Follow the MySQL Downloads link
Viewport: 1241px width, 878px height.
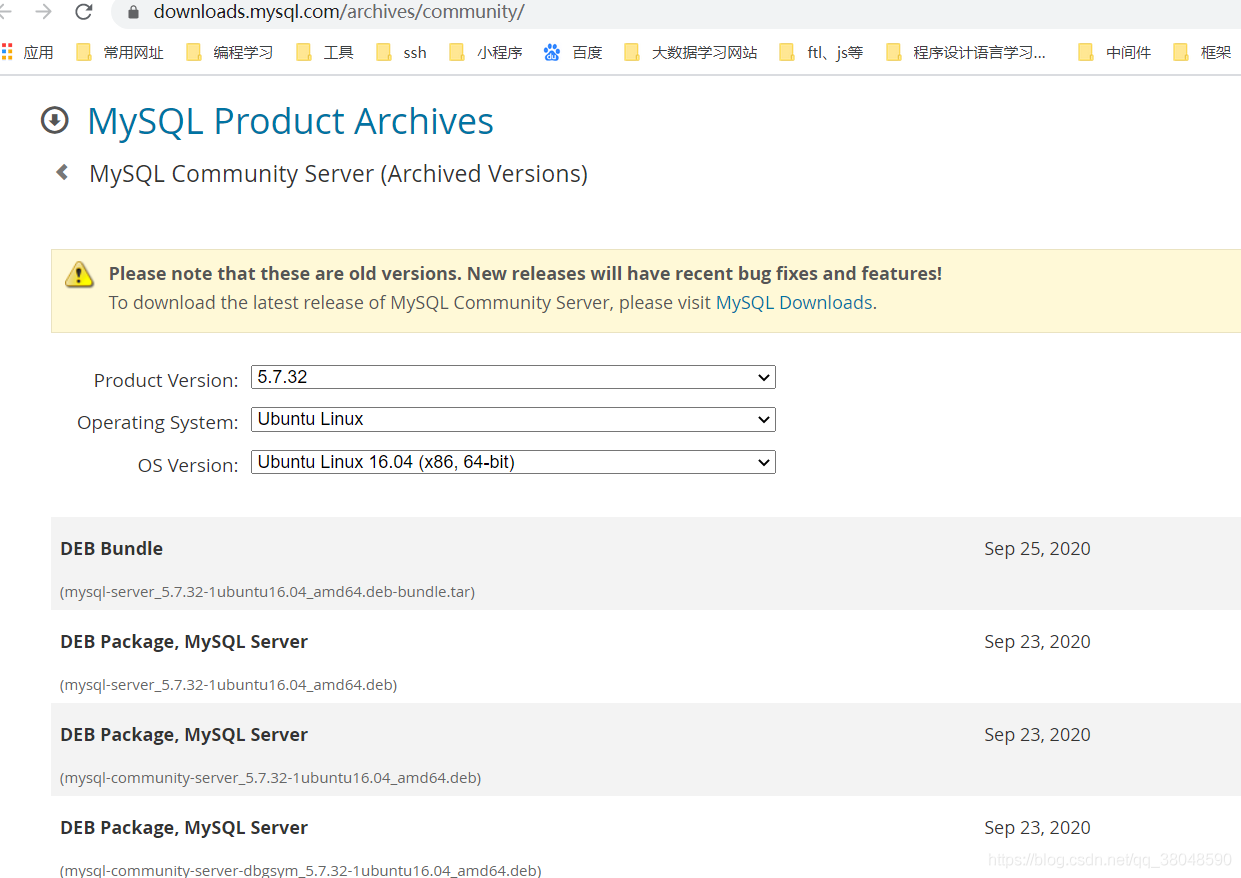click(794, 302)
